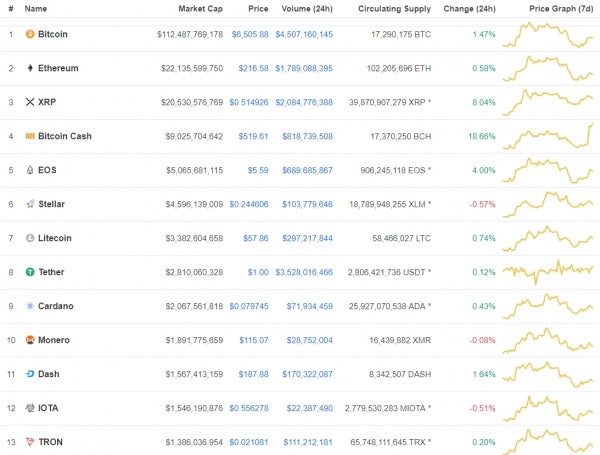Click the TRON red logo icon

[30, 442]
